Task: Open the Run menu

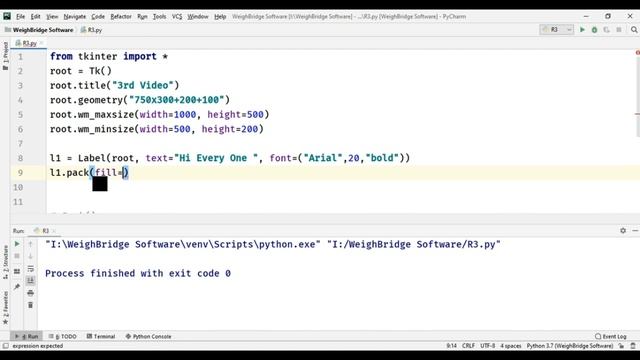Action: 142,16
